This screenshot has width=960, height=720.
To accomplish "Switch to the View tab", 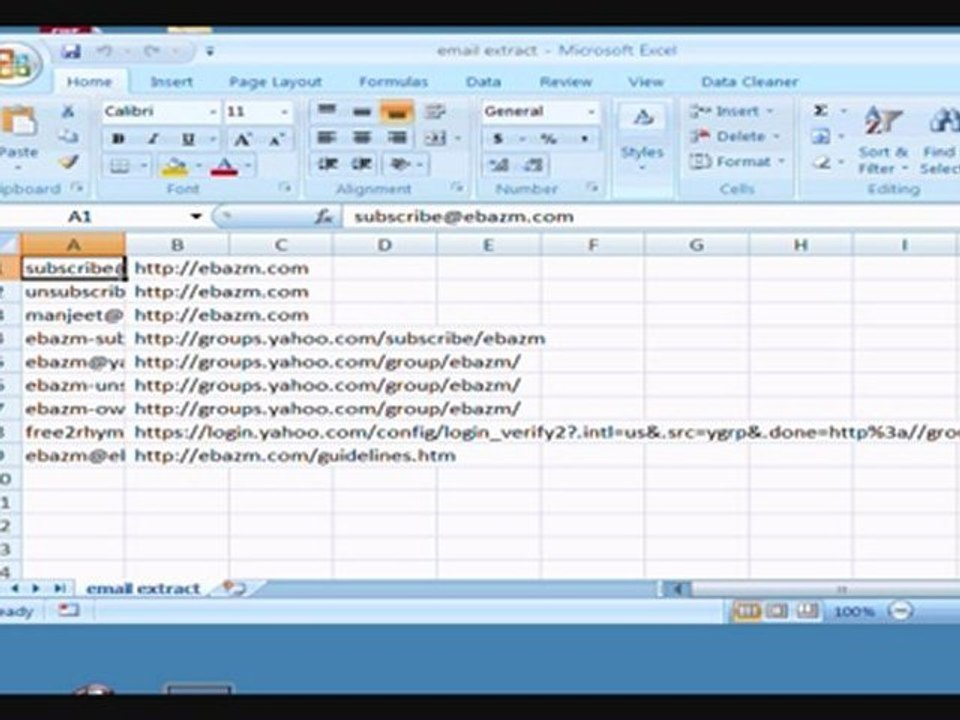I will click(646, 82).
